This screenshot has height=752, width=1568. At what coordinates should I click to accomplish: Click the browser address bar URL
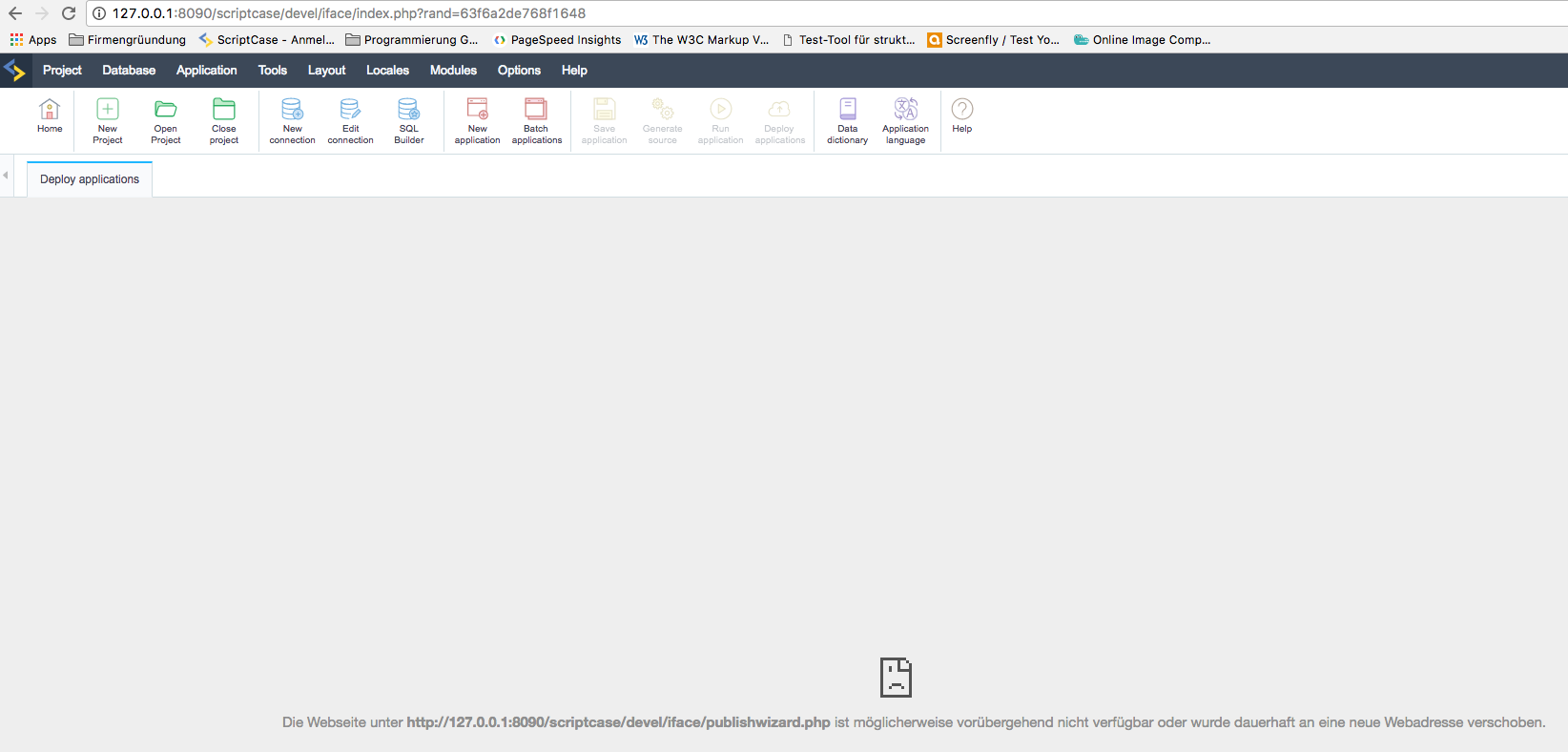(349, 13)
